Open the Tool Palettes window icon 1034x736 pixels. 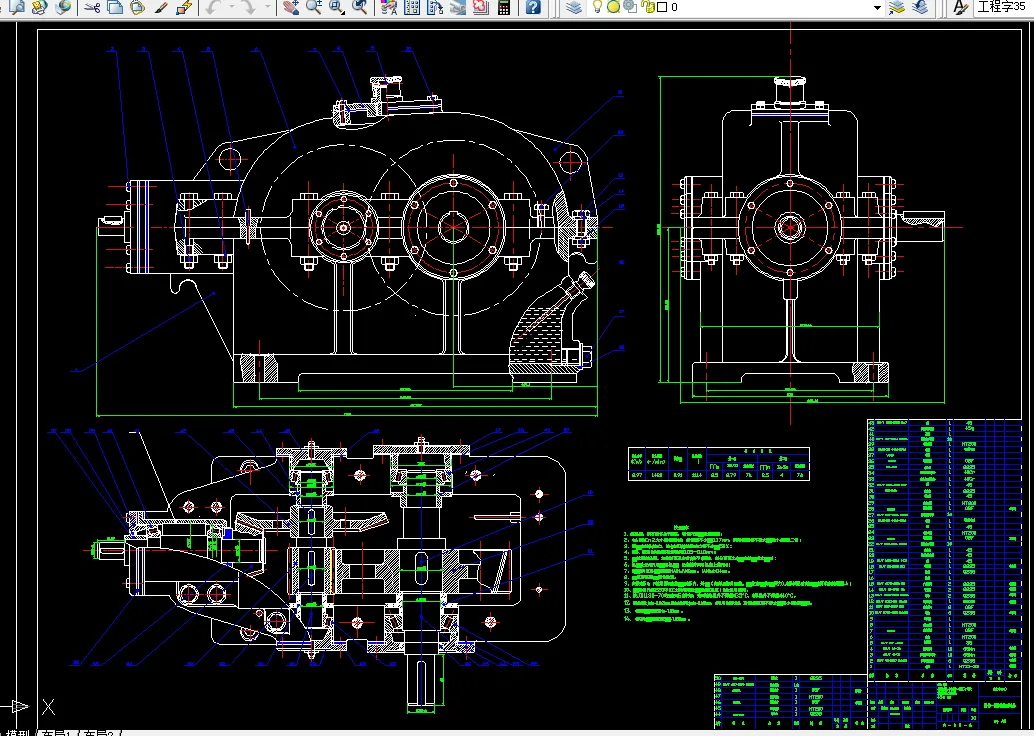(435, 7)
